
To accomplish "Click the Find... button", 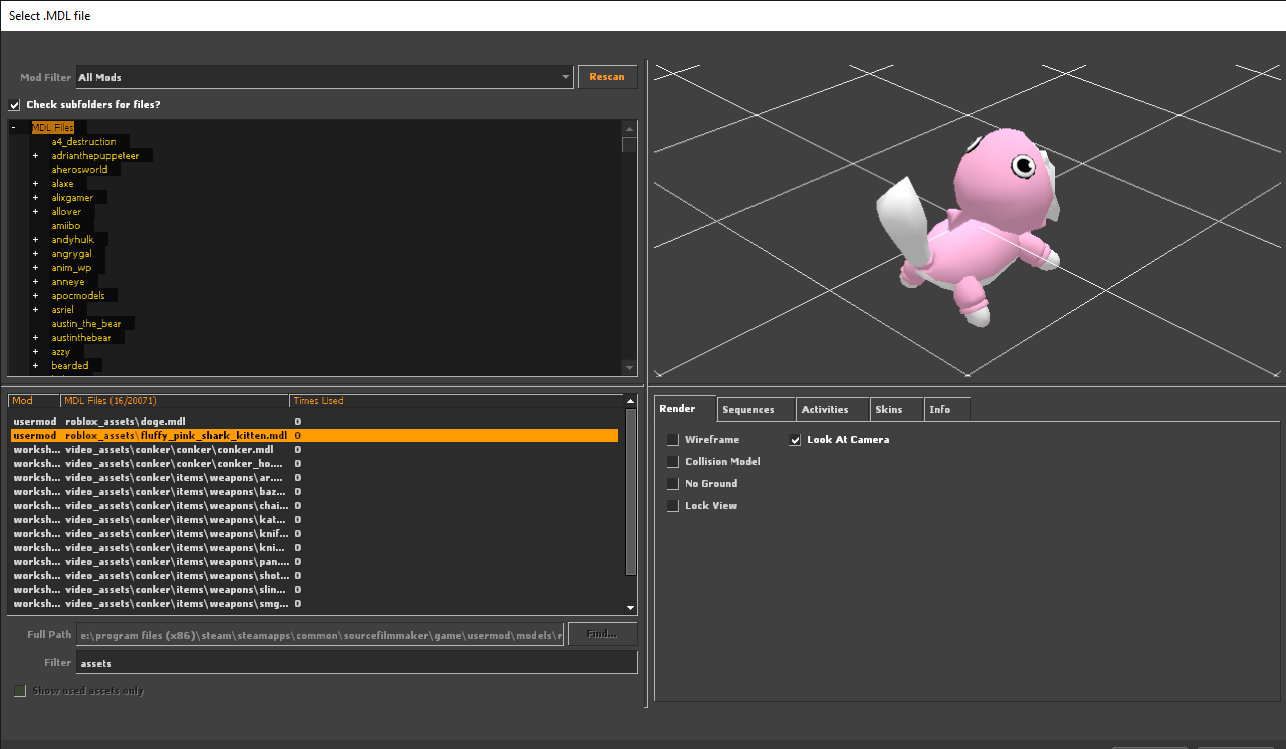I will pyautogui.click(x=602, y=634).
